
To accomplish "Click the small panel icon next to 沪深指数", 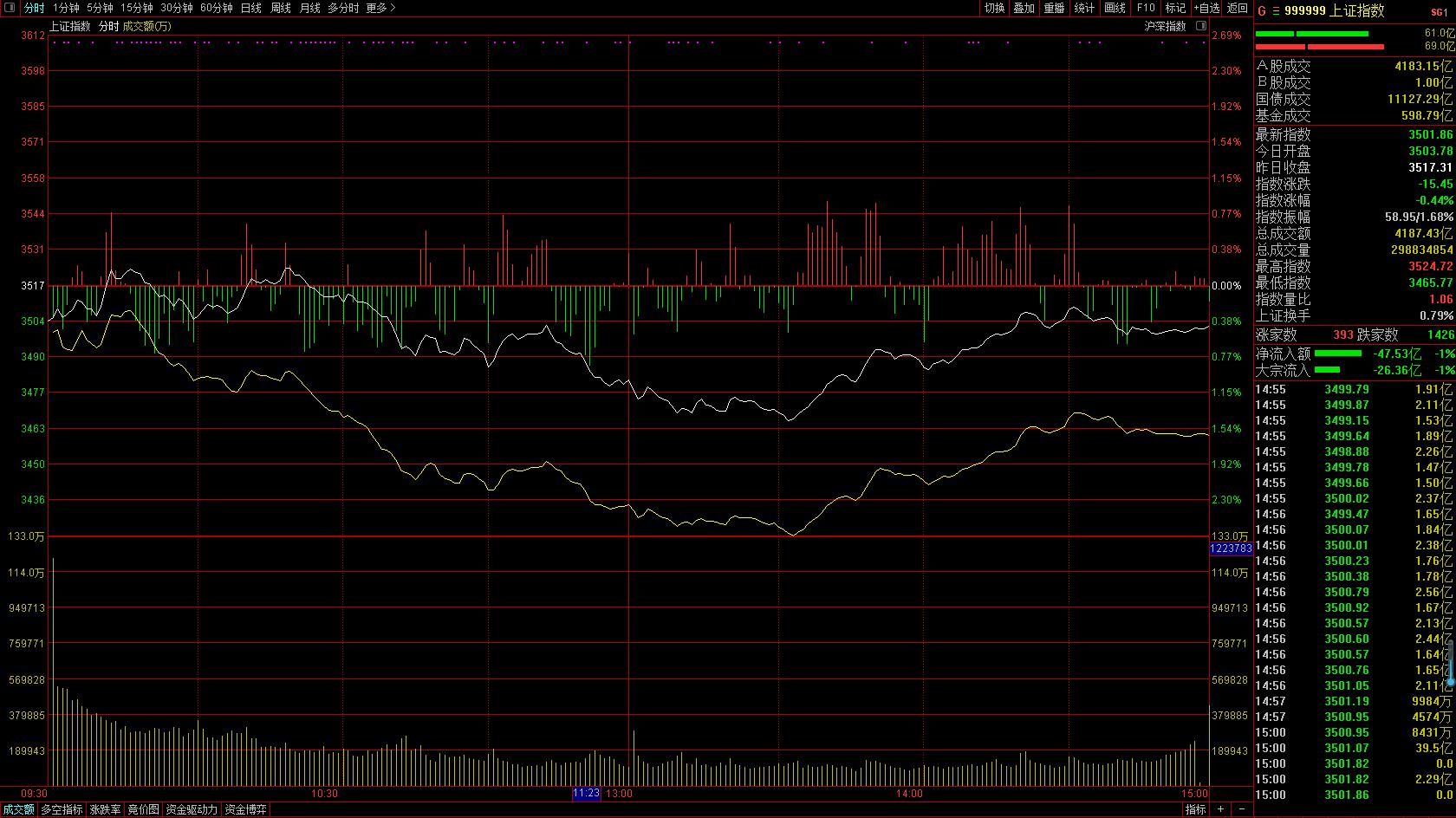I will point(1201,26).
